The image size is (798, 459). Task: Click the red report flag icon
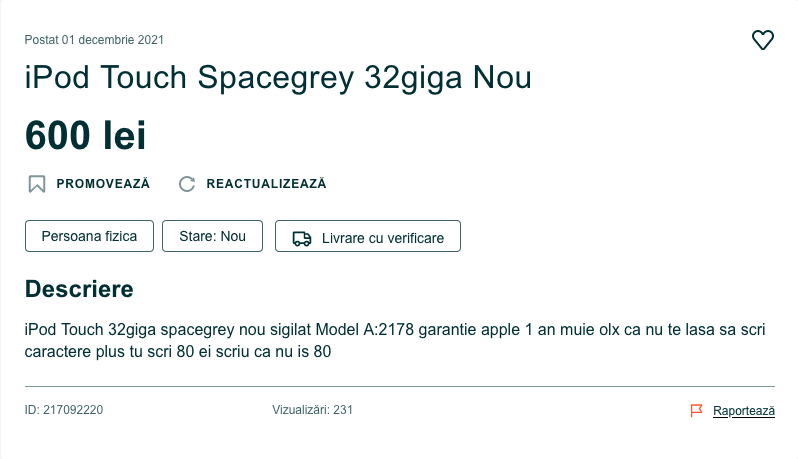coord(696,410)
